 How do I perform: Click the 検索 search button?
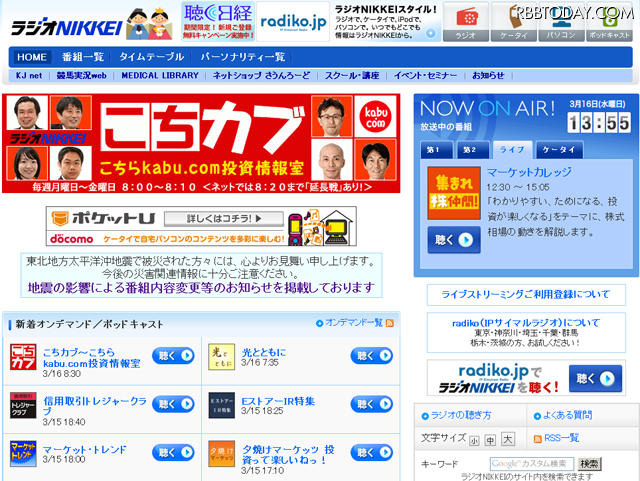(x=589, y=463)
